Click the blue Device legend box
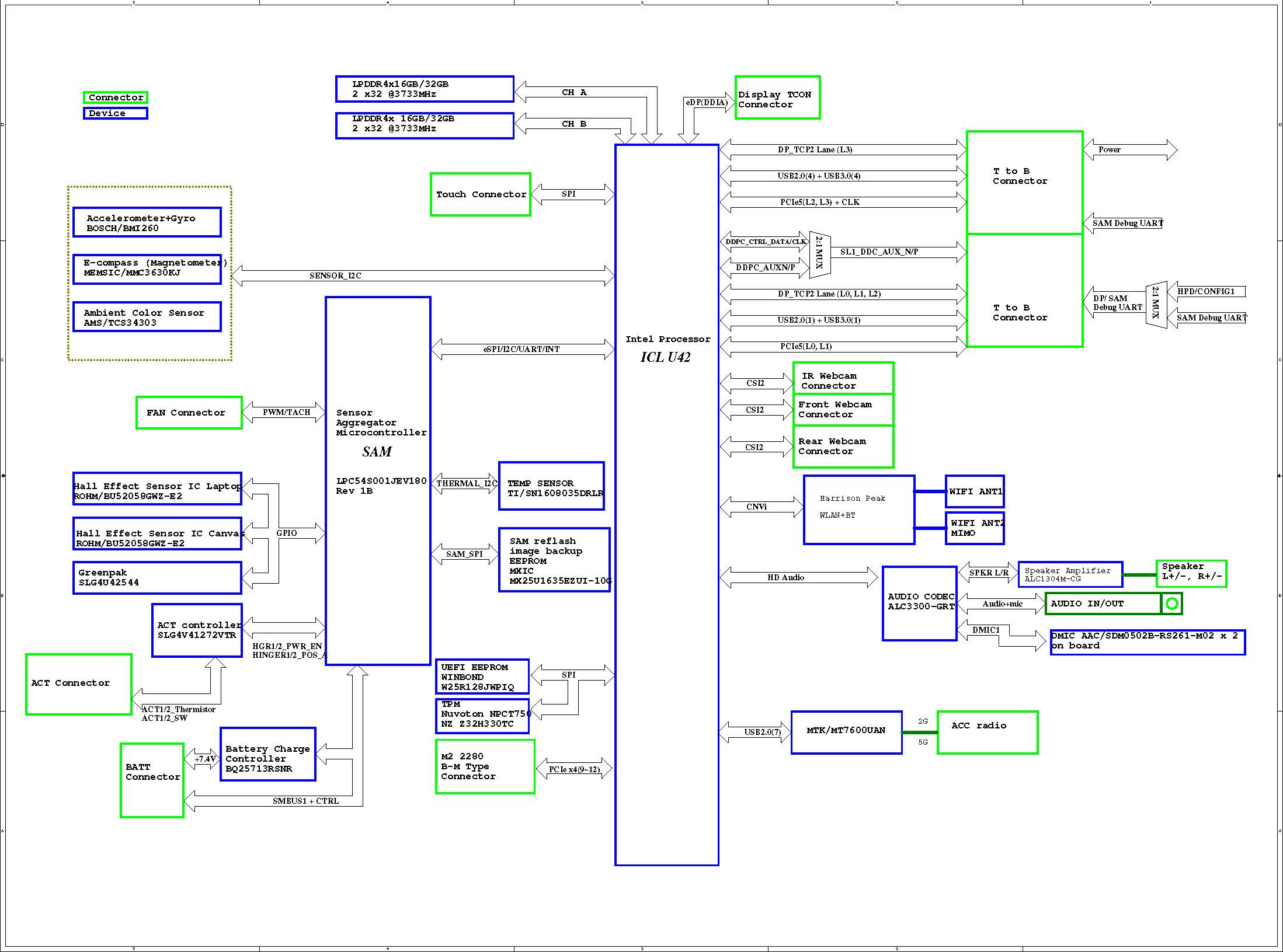The width and height of the screenshot is (1283, 952). [x=116, y=113]
